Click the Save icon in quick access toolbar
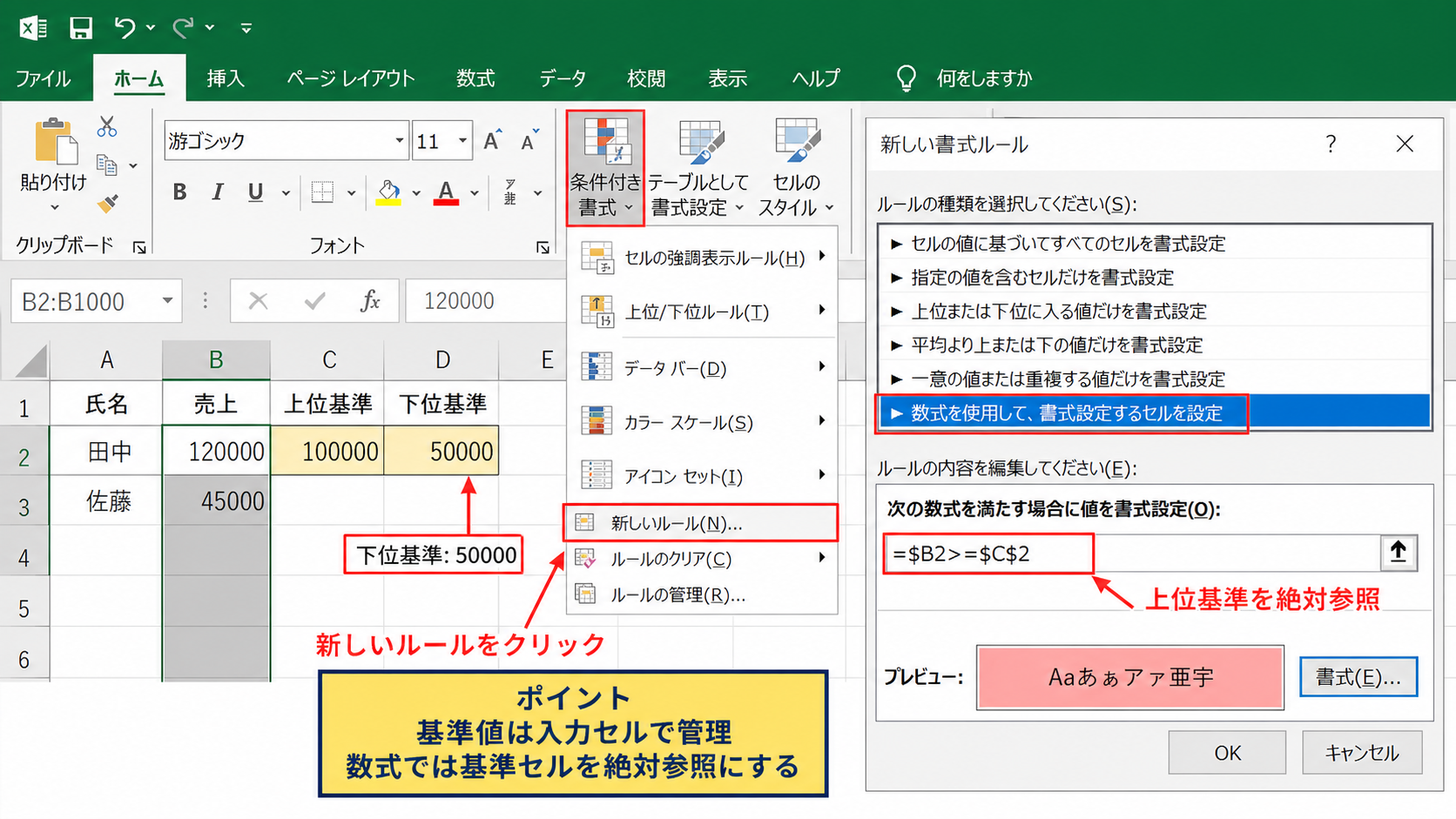The image size is (1456, 819). click(81, 28)
